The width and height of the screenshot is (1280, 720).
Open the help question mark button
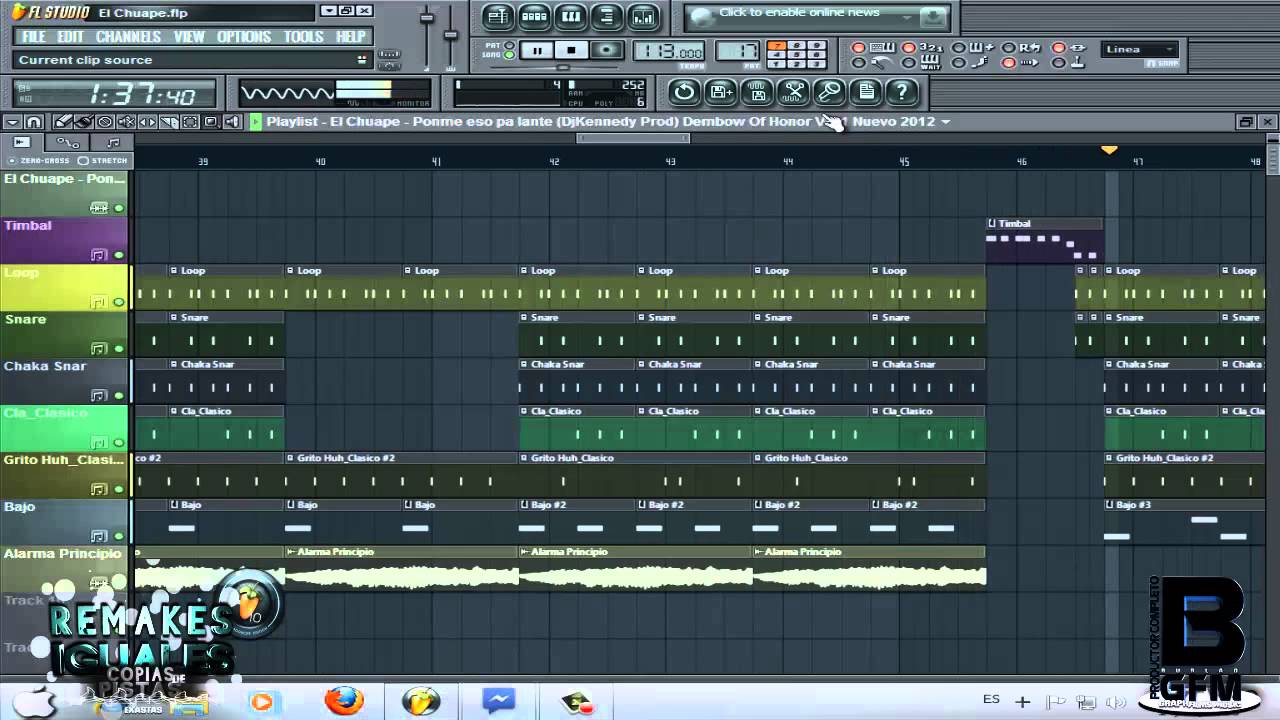(902, 92)
